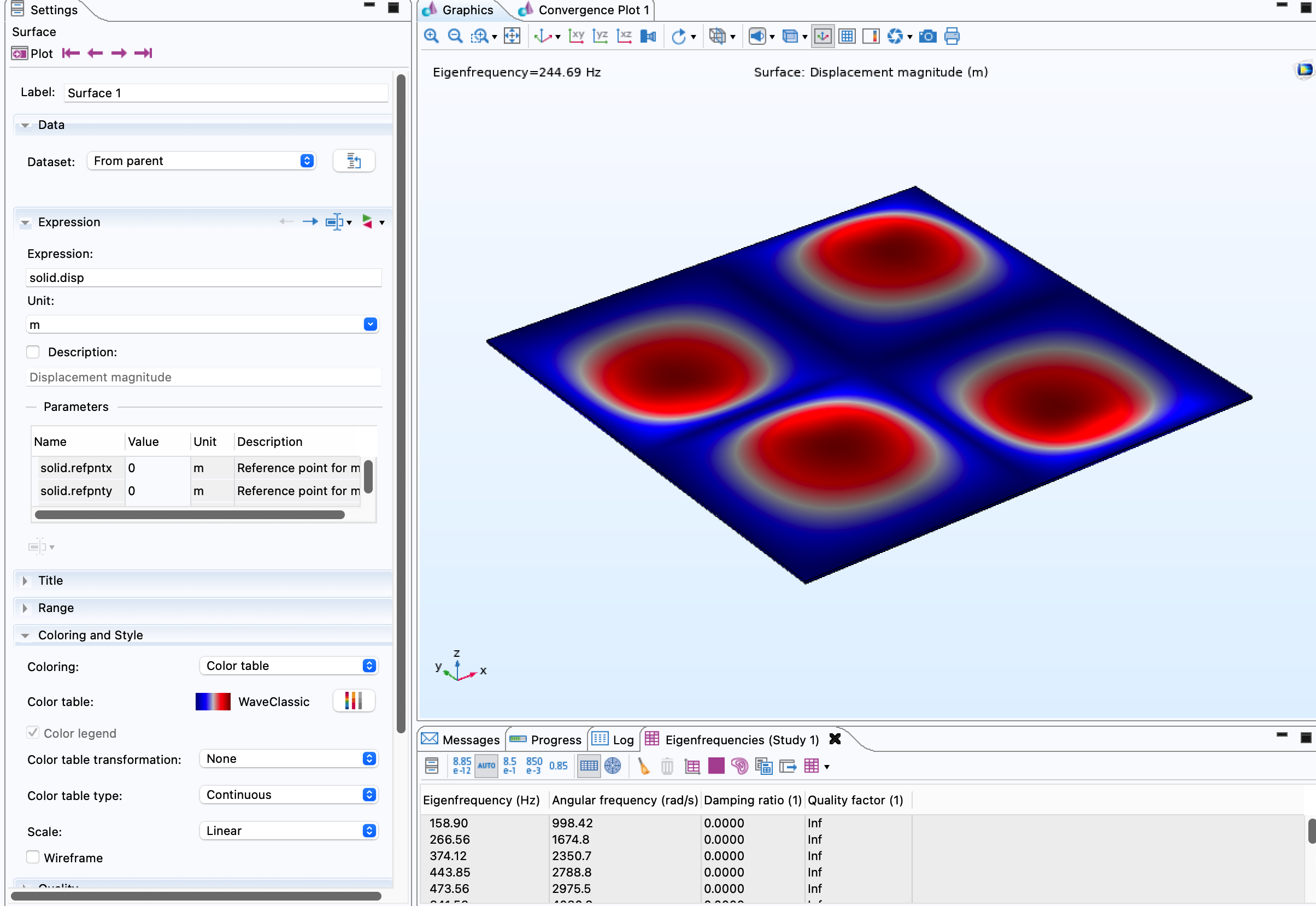
Task: Collapse the Coloring and Style section
Action: tap(25, 636)
